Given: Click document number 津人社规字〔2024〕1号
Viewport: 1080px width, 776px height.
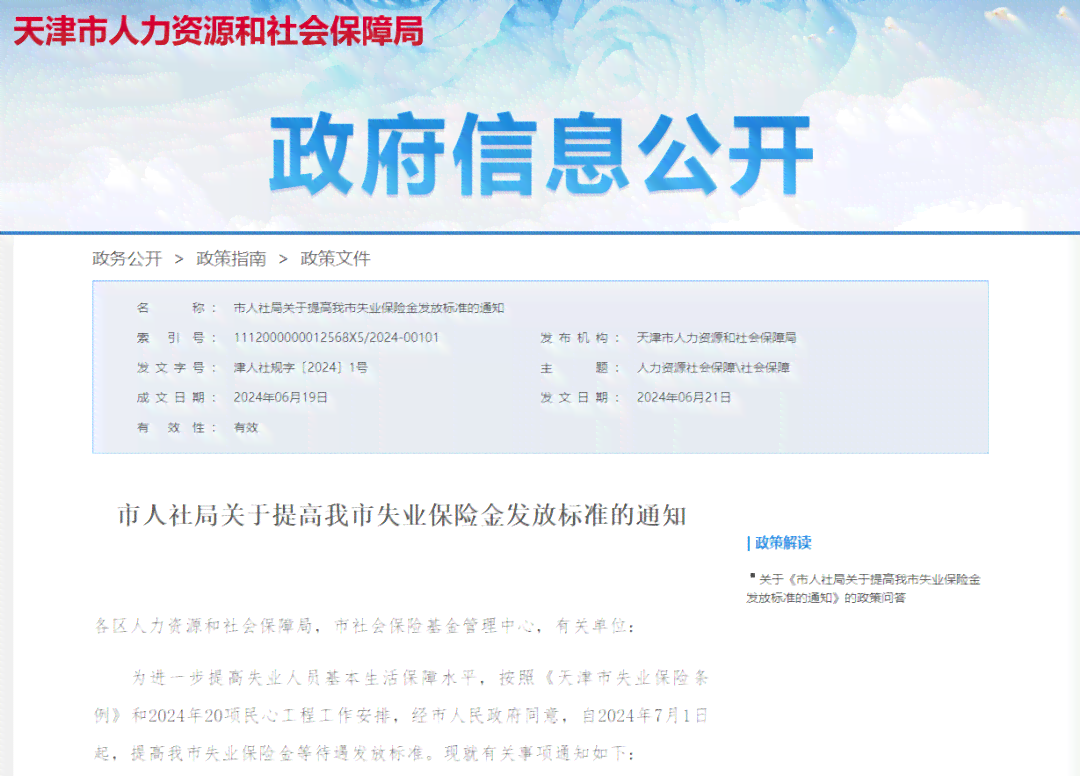Looking at the screenshot, I should point(300,368).
